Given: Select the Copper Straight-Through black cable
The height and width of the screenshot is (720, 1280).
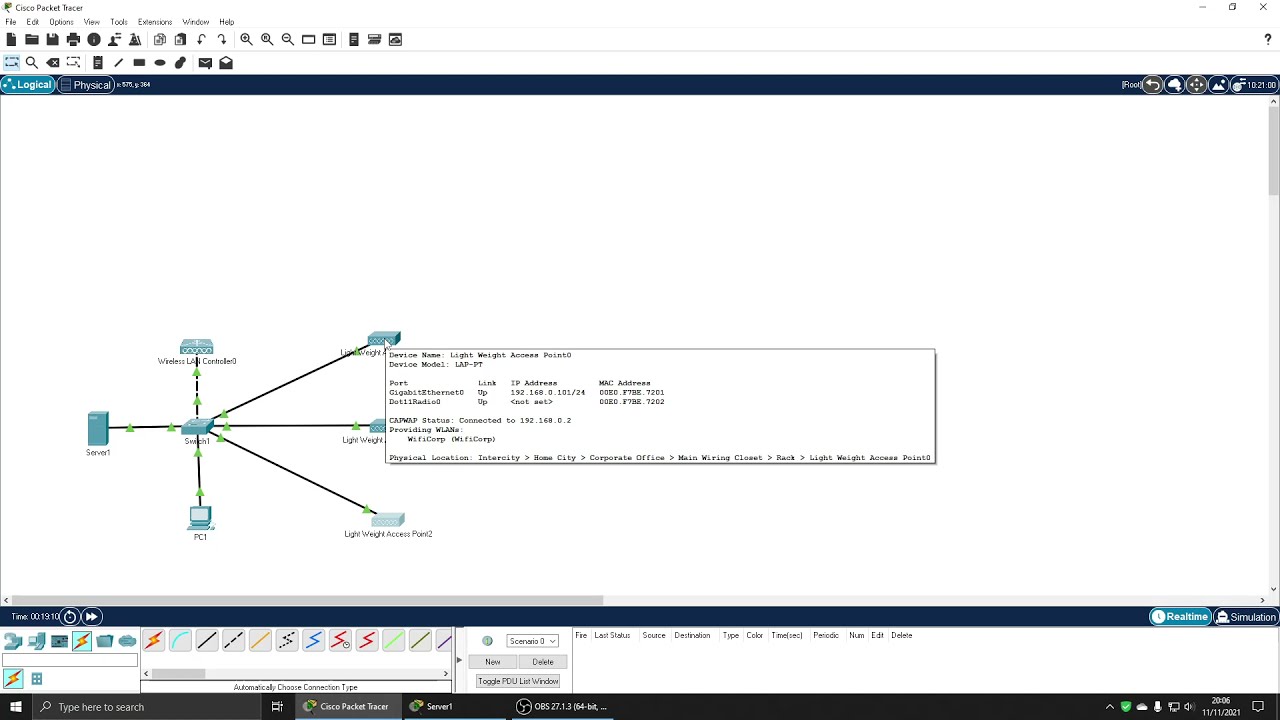Looking at the screenshot, I should [207, 641].
